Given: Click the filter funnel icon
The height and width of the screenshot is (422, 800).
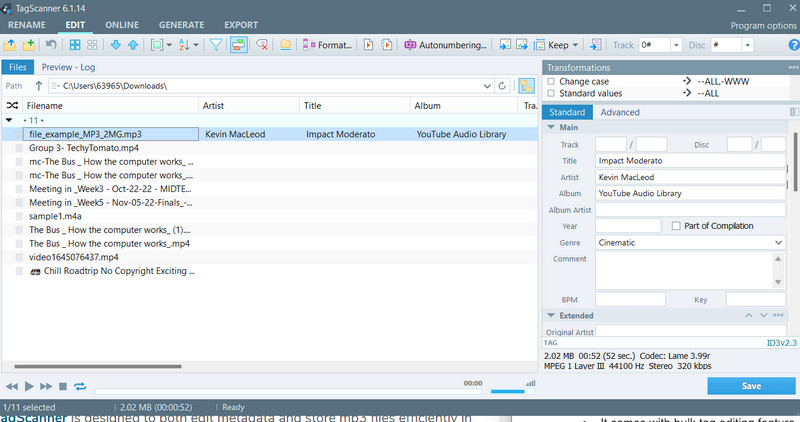Looking at the screenshot, I should [x=215, y=45].
